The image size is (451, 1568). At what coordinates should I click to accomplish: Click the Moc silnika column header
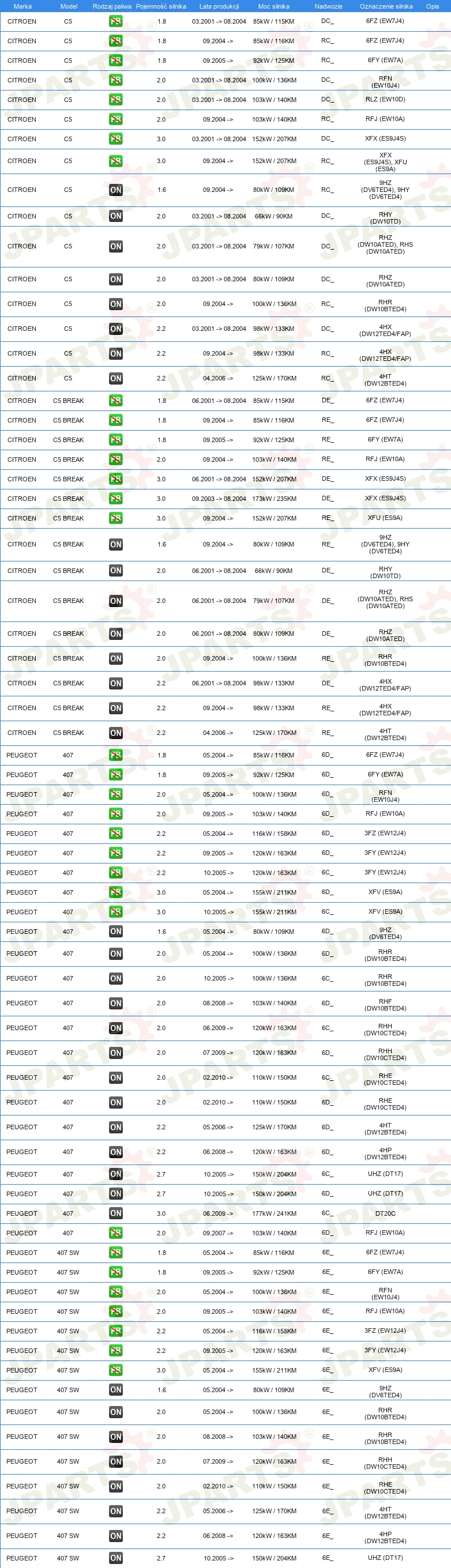(274, 7)
